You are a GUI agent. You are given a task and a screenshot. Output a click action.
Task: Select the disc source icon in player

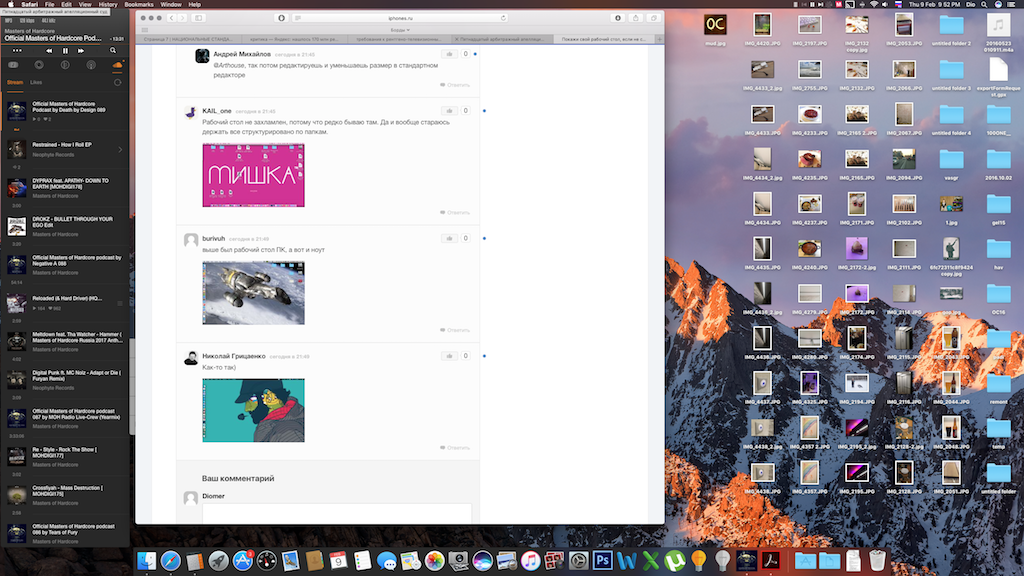pos(39,65)
